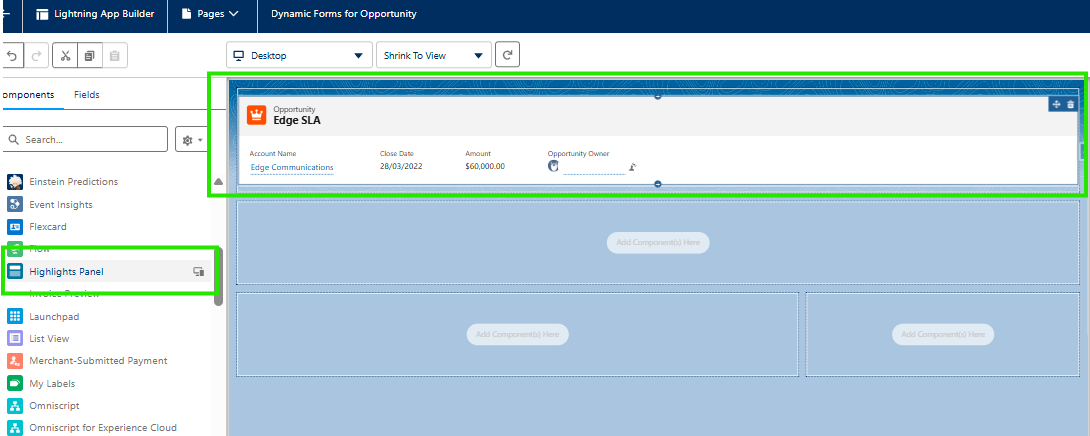Click the components Search field
This screenshot has height=436, width=1090.
(x=86, y=140)
